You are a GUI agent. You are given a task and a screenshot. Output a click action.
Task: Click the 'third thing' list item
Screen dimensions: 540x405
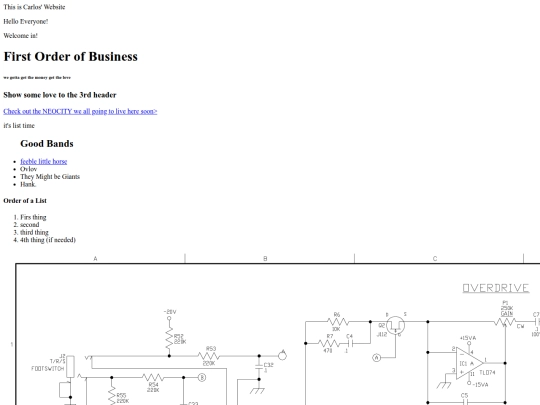[x=34, y=232]
